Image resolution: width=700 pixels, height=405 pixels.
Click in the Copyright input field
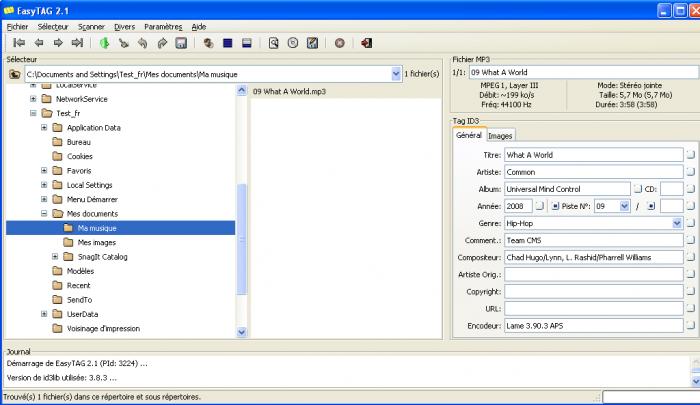coord(593,292)
